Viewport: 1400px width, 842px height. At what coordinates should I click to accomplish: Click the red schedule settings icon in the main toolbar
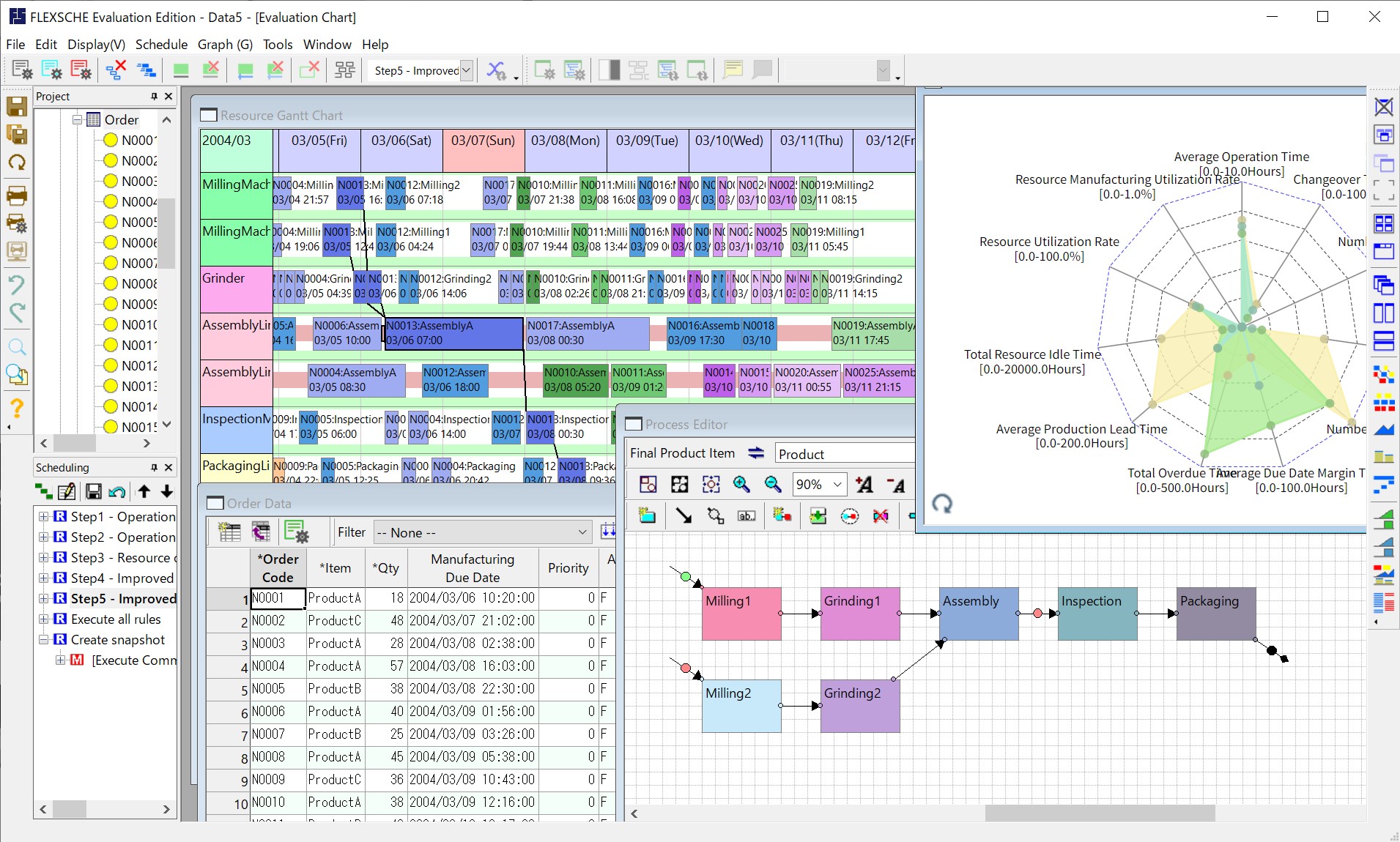[x=81, y=70]
